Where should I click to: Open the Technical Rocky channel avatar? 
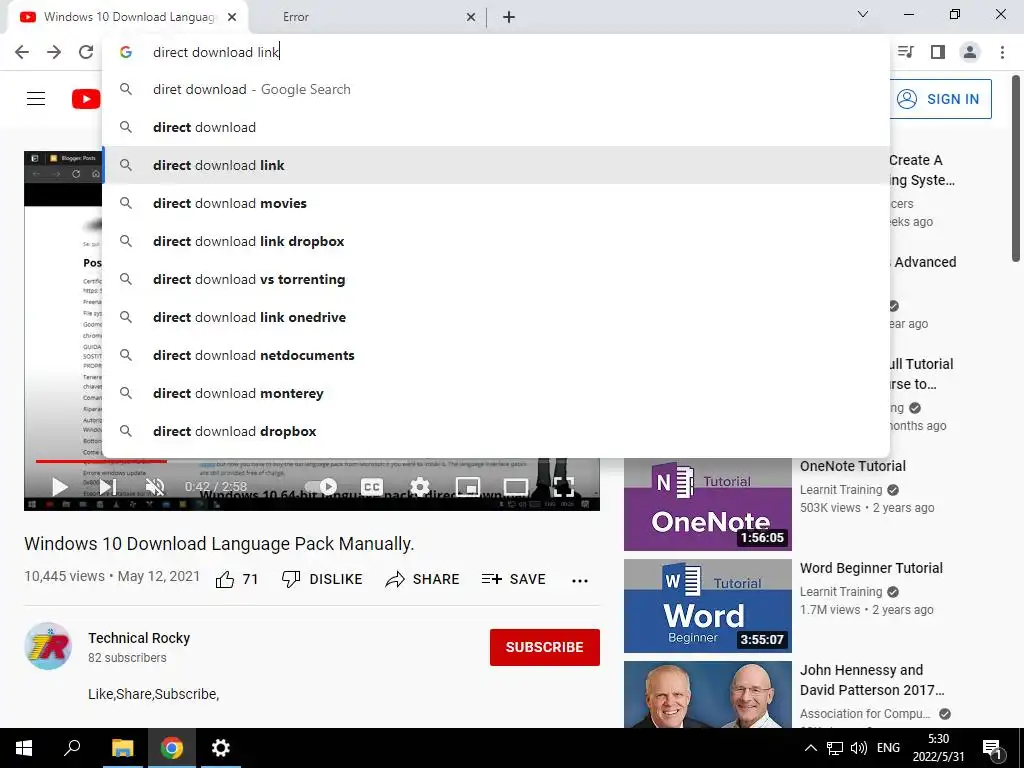pos(48,647)
